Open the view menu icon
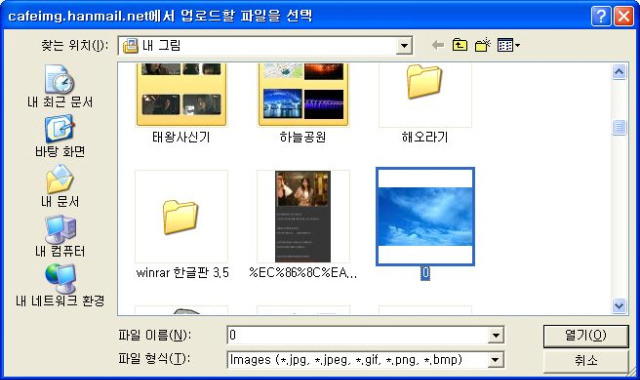 click(508, 45)
